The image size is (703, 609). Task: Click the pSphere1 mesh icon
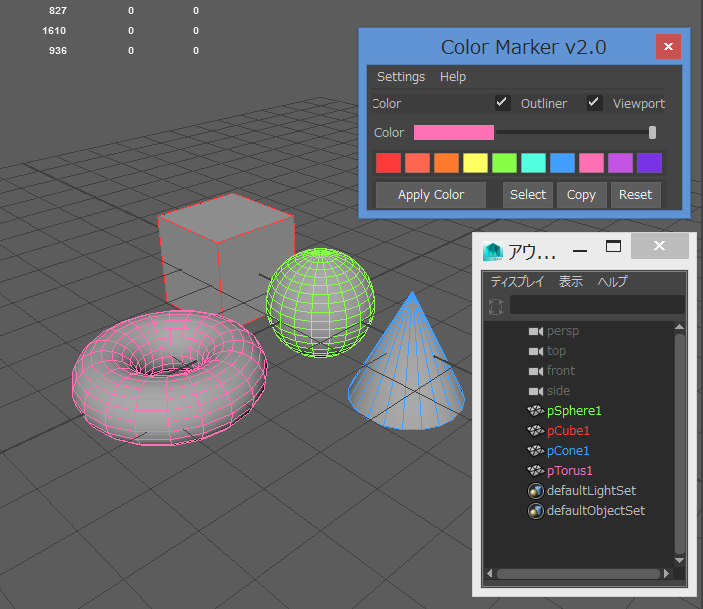tap(535, 410)
